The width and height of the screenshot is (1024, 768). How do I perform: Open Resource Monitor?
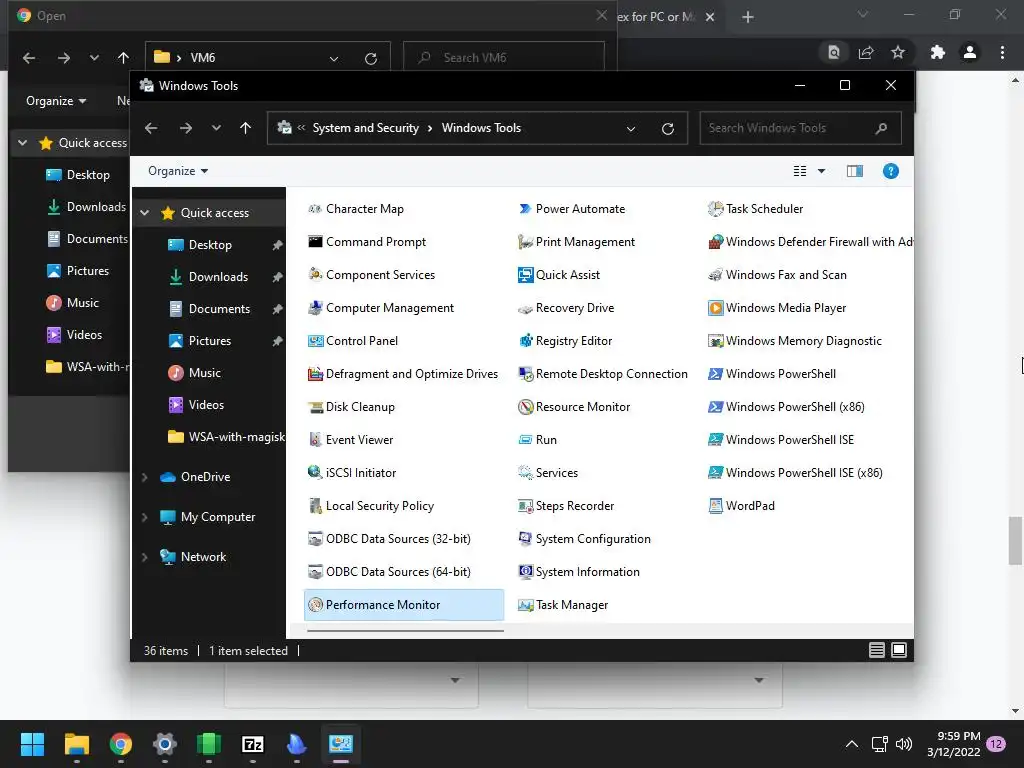coord(574,407)
